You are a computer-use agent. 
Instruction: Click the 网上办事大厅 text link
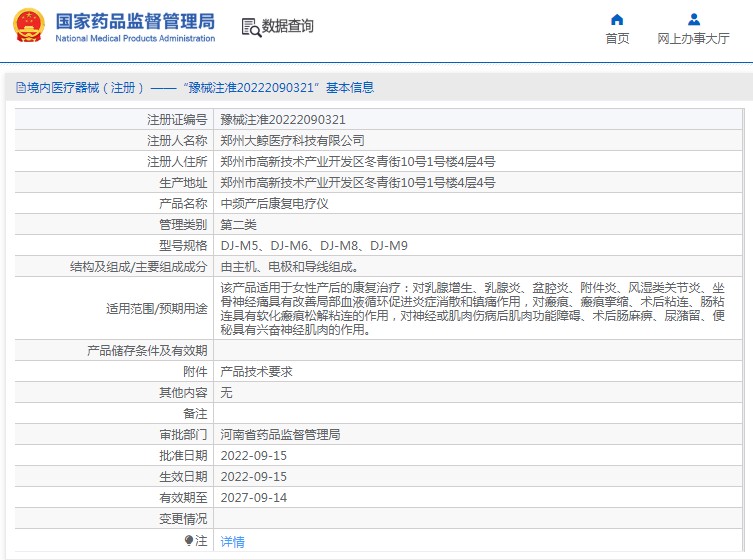pos(693,38)
